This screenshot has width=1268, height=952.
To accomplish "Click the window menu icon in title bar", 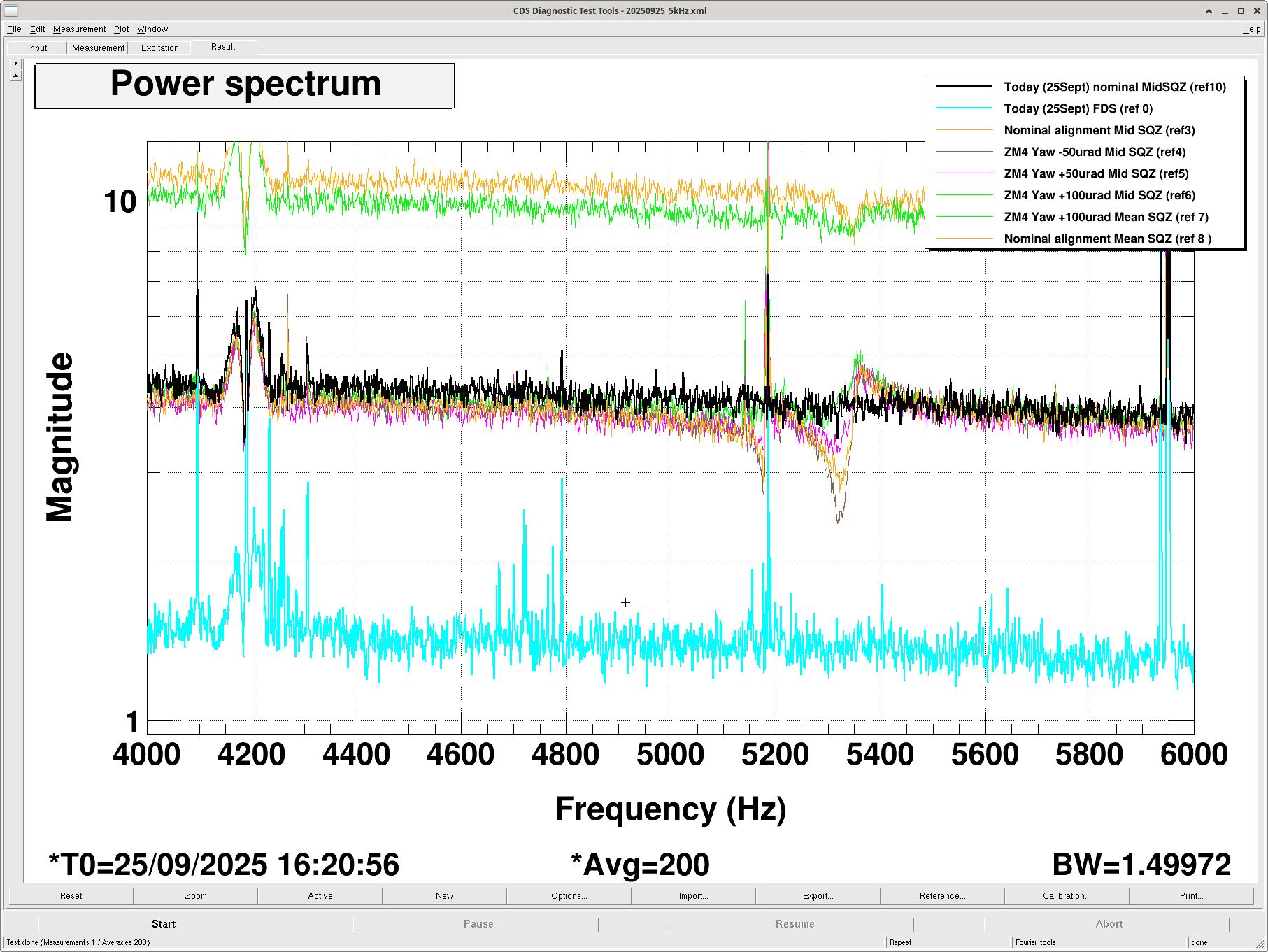I will pyautogui.click(x=10, y=10).
